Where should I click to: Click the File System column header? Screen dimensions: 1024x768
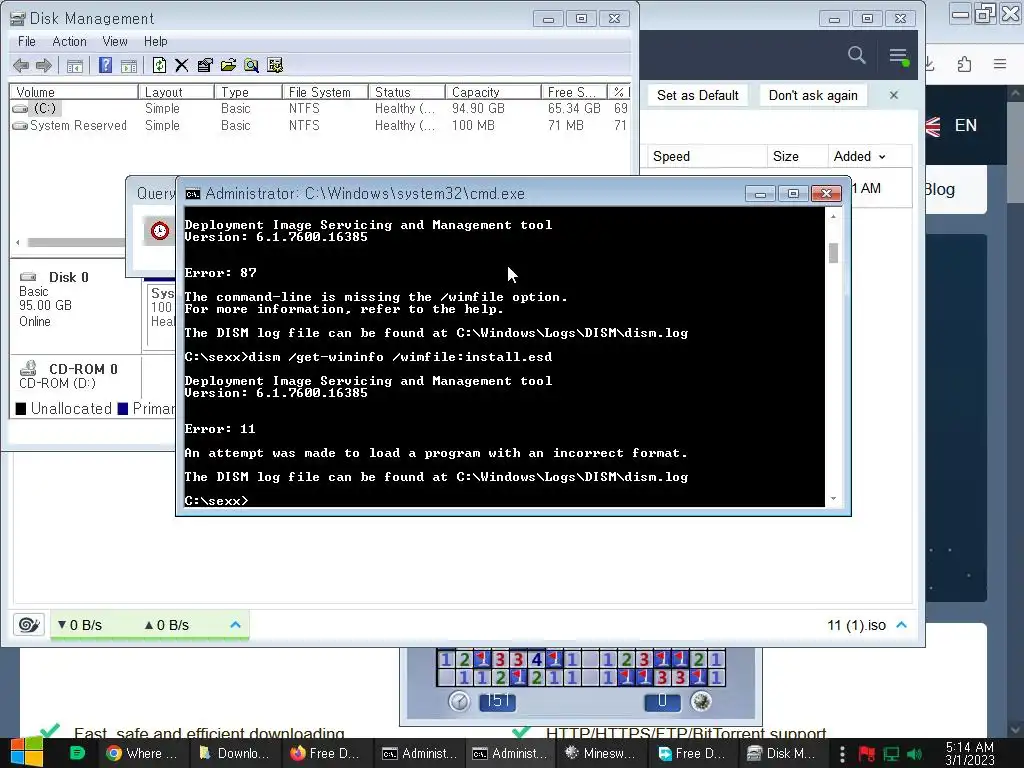(x=325, y=92)
